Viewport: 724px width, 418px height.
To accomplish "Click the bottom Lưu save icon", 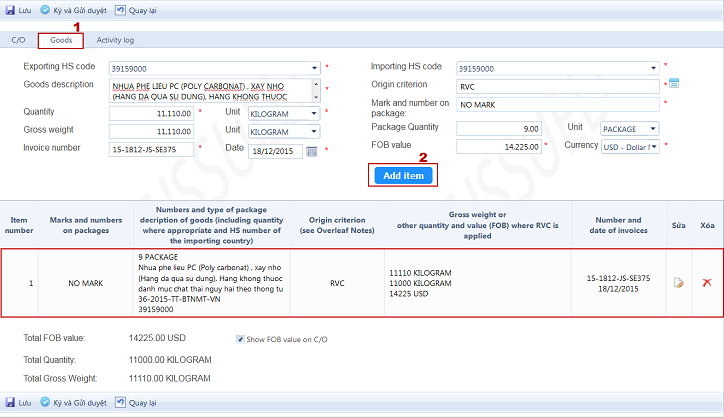I will point(10,402).
